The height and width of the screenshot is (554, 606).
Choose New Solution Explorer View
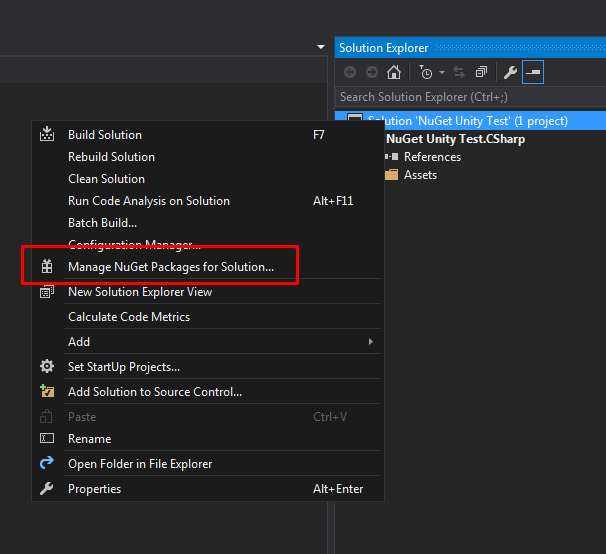(x=208, y=292)
